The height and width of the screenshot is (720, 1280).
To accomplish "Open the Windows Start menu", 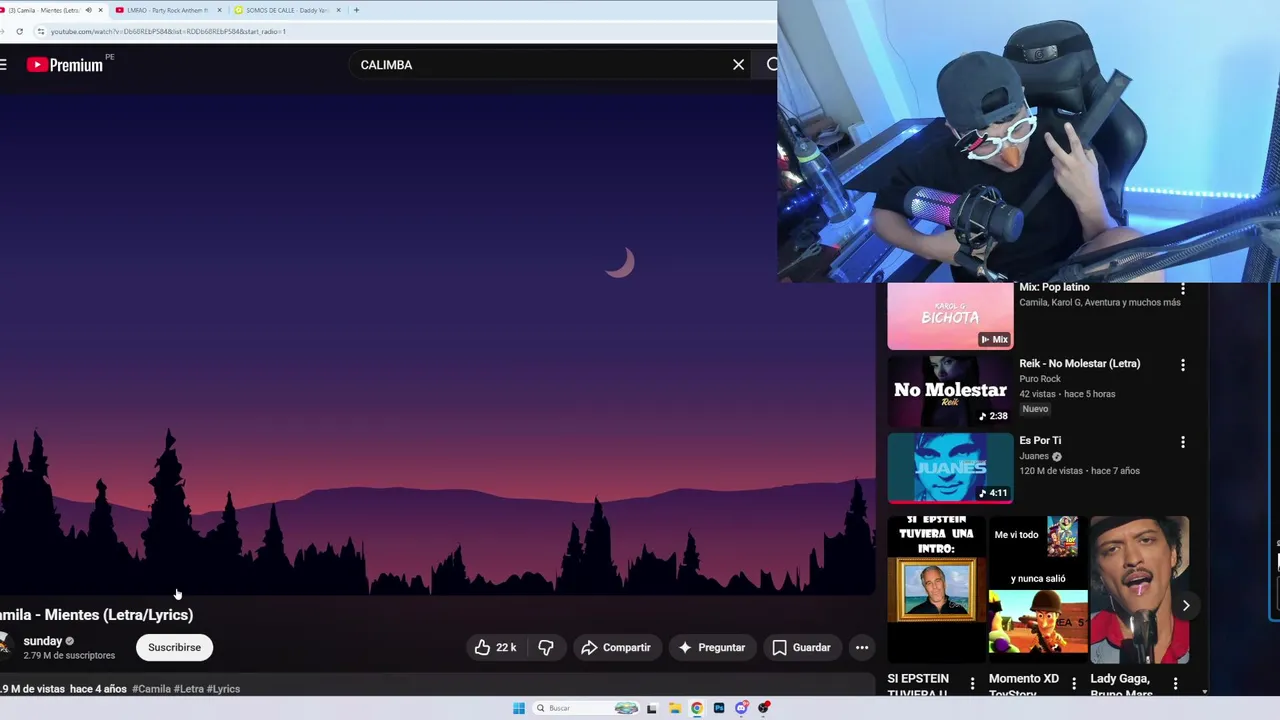I will 518,708.
